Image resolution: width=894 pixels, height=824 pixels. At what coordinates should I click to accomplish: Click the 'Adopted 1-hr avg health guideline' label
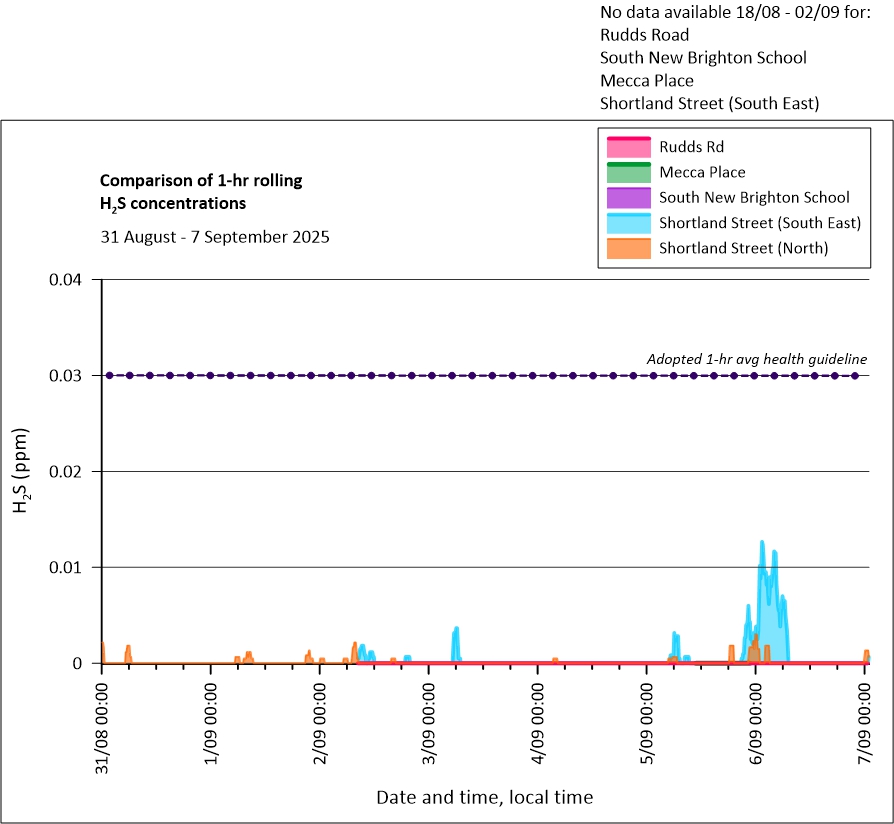pyautogui.click(x=756, y=359)
